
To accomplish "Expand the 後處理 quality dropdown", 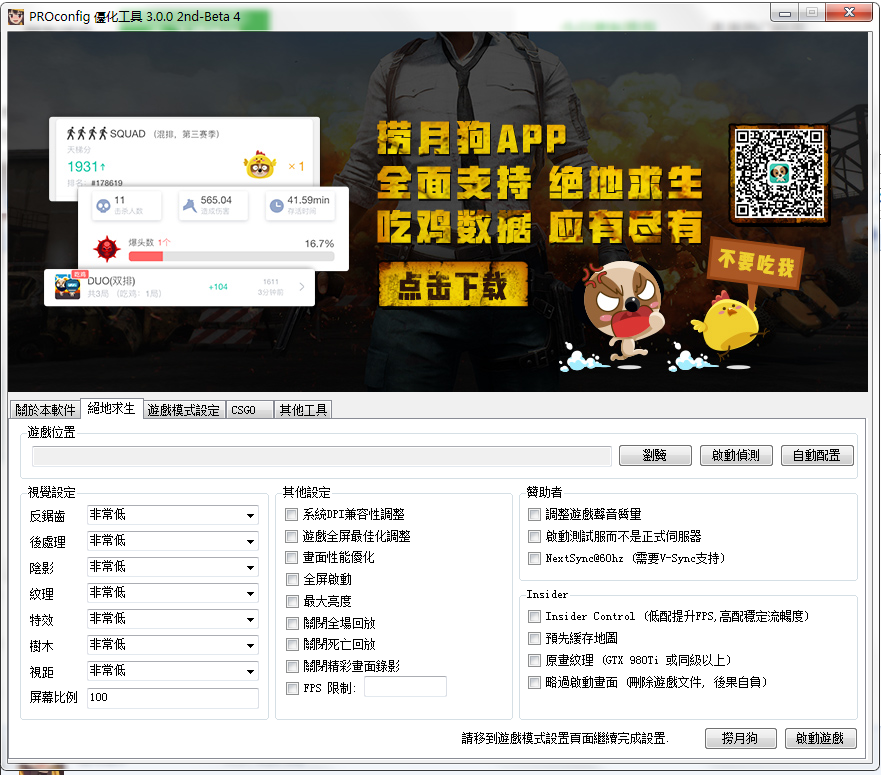I will coord(172,541).
